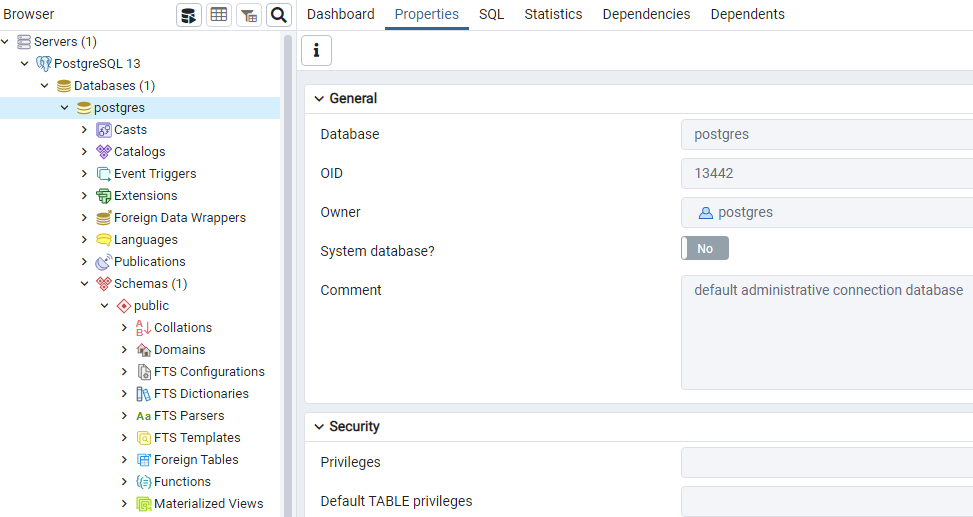The height and width of the screenshot is (517, 973).
Task: Click the Collations node icon
Action: tap(143, 328)
